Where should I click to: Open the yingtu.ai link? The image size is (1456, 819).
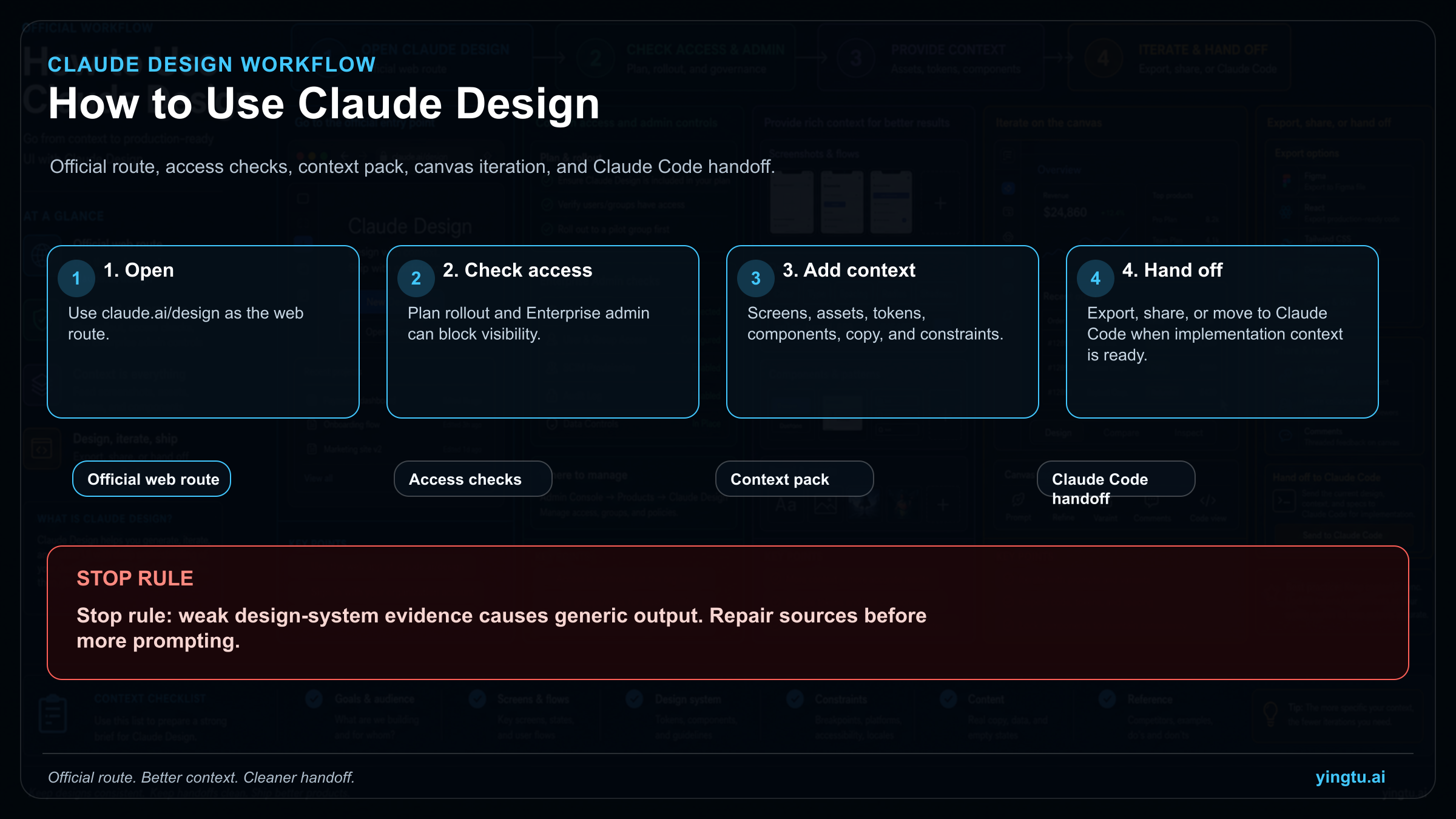1350,777
